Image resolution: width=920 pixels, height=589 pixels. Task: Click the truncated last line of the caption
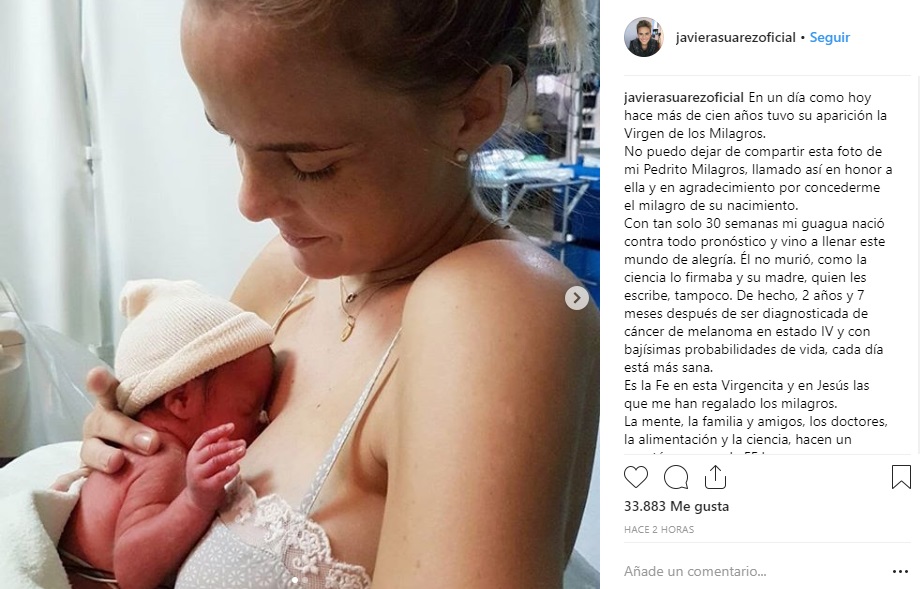coord(704,454)
